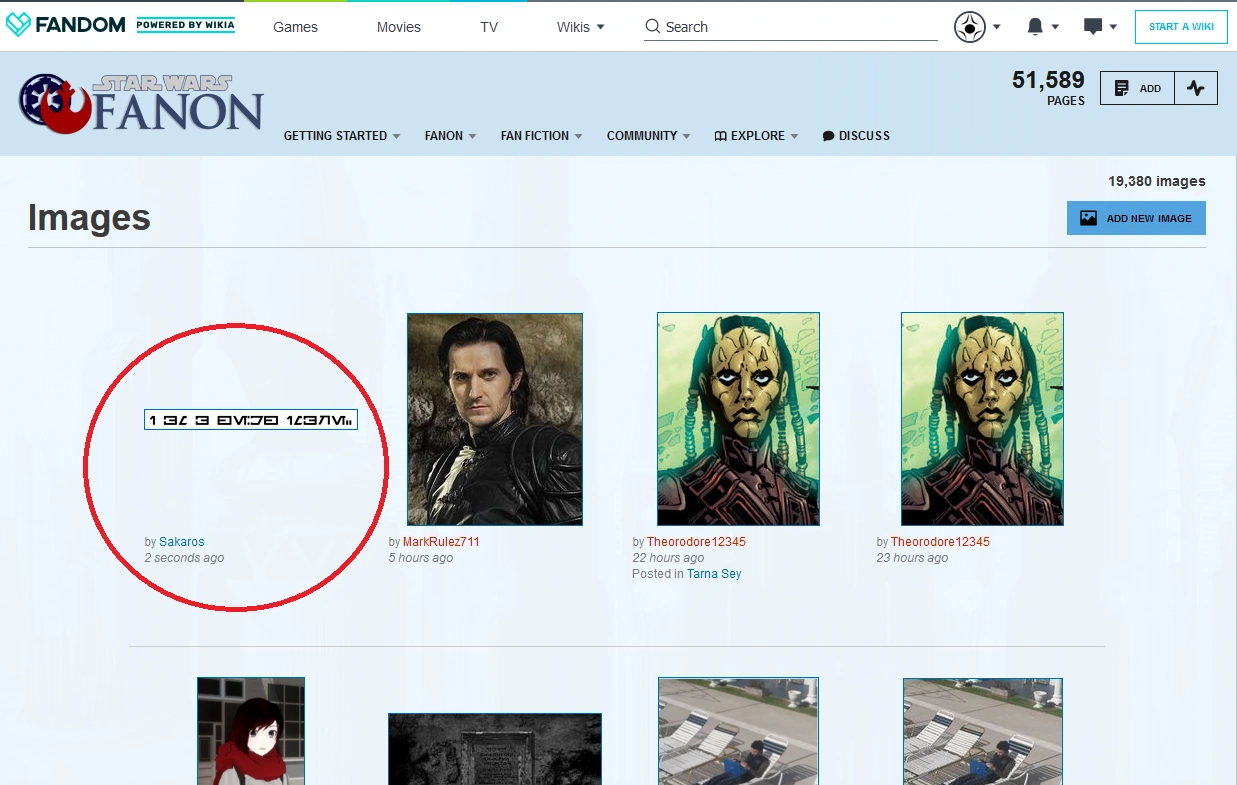Viewport: 1237px width, 785px height.
Task: Open the man in leather jacket image
Action: 495,420
